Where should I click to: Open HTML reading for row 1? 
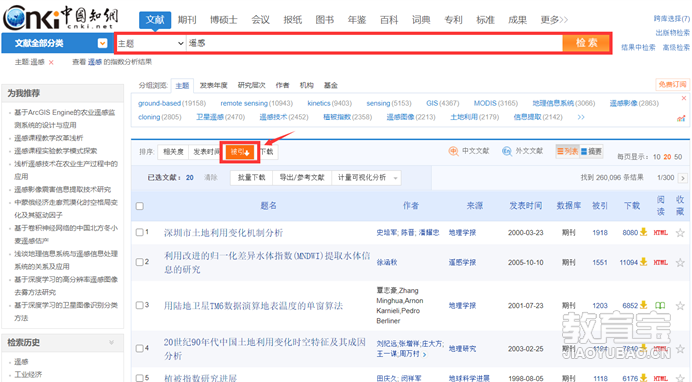pos(660,232)
